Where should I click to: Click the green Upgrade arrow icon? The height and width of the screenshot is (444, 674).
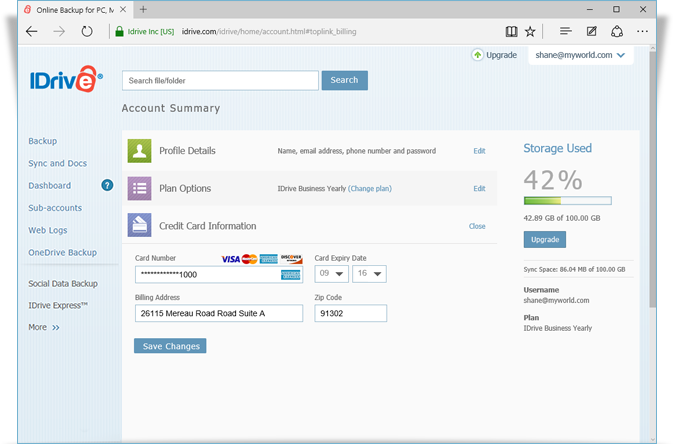pos(477,55)
